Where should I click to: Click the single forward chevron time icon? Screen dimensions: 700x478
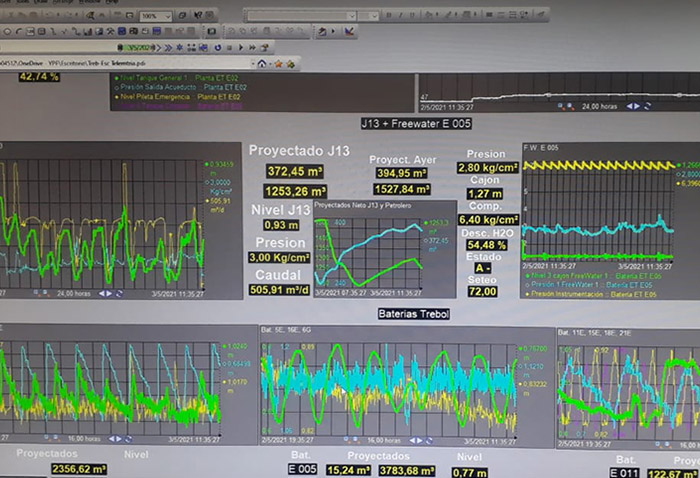click(x=158, y=47)
